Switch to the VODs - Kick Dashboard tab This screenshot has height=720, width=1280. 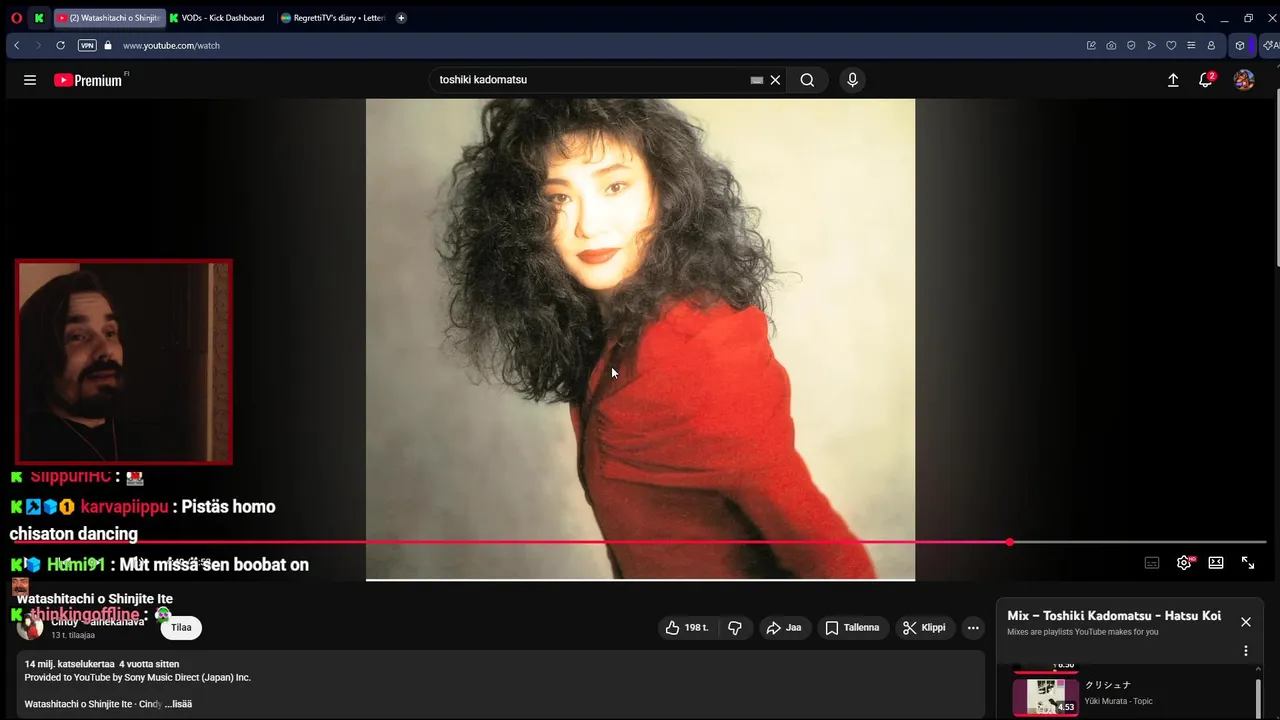pos(217,18)
